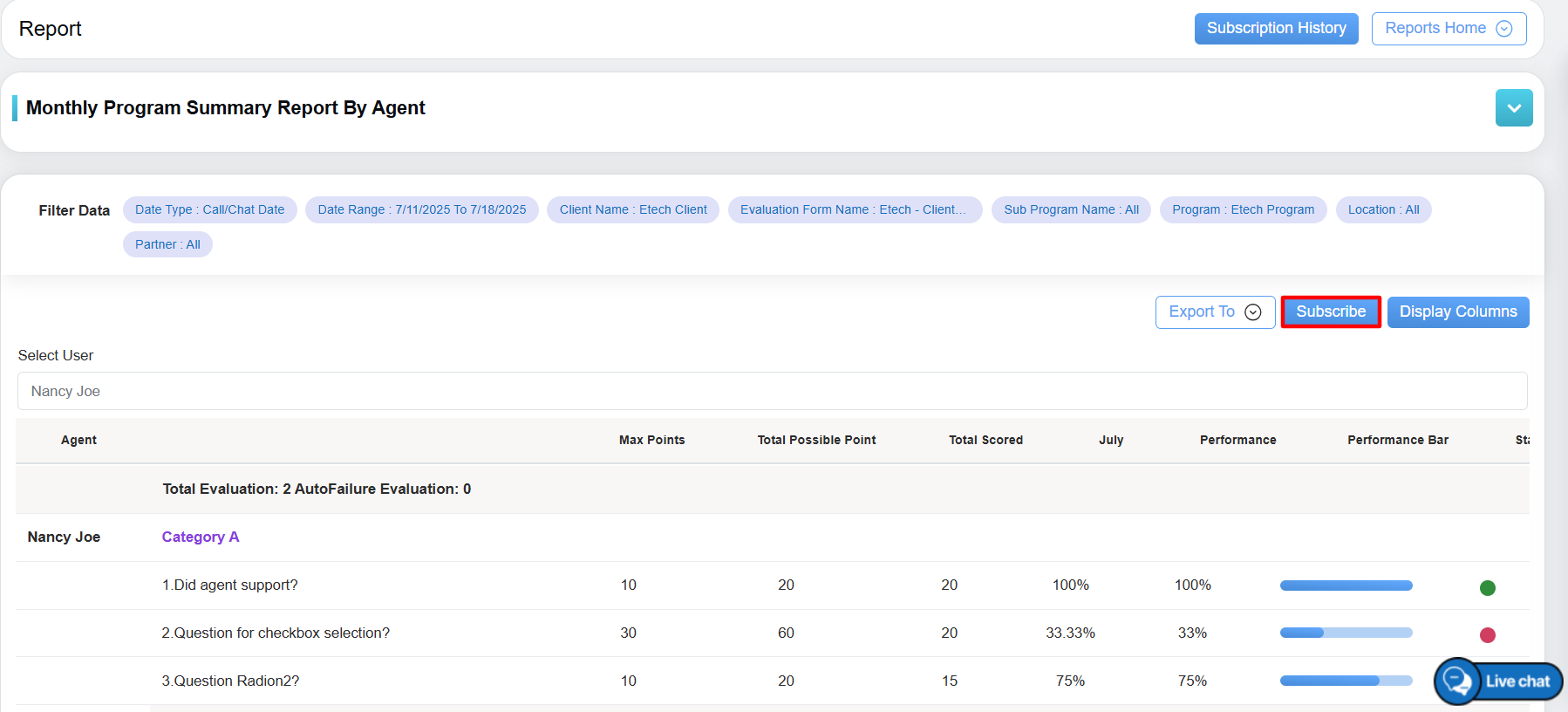The width and height of the screenshot is (1568, 712).
Task: Open the Export To dropdown
Action: click(x=1215, y=312)
